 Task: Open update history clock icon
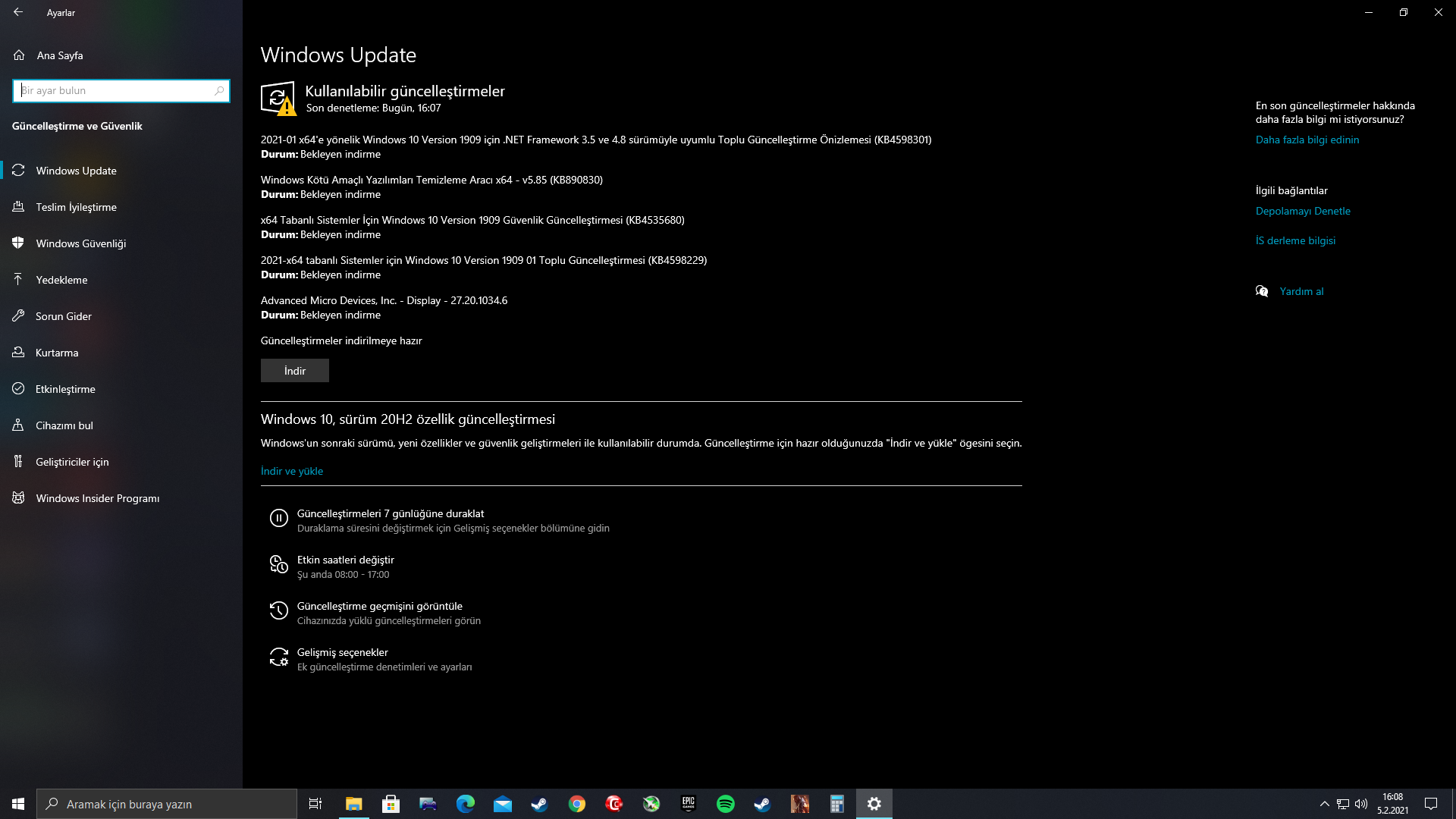click(278, 610)
